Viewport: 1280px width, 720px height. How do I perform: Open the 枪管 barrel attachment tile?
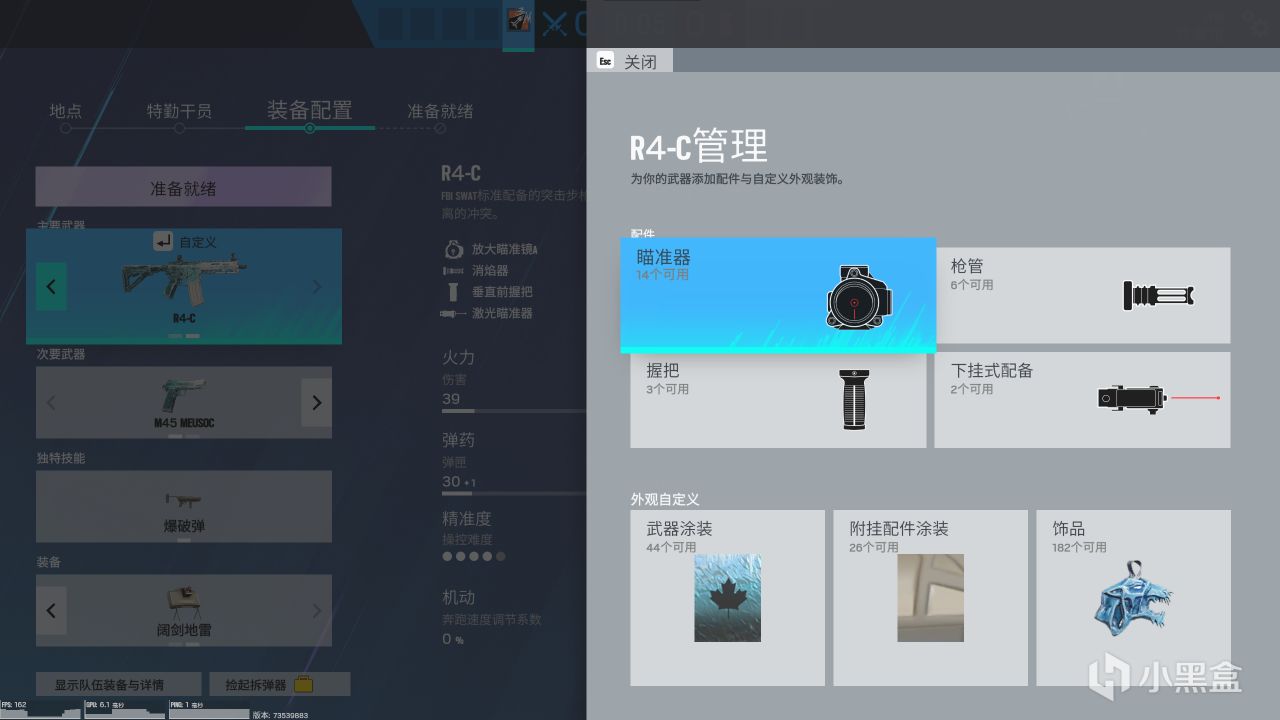[x=1082, y=295]
